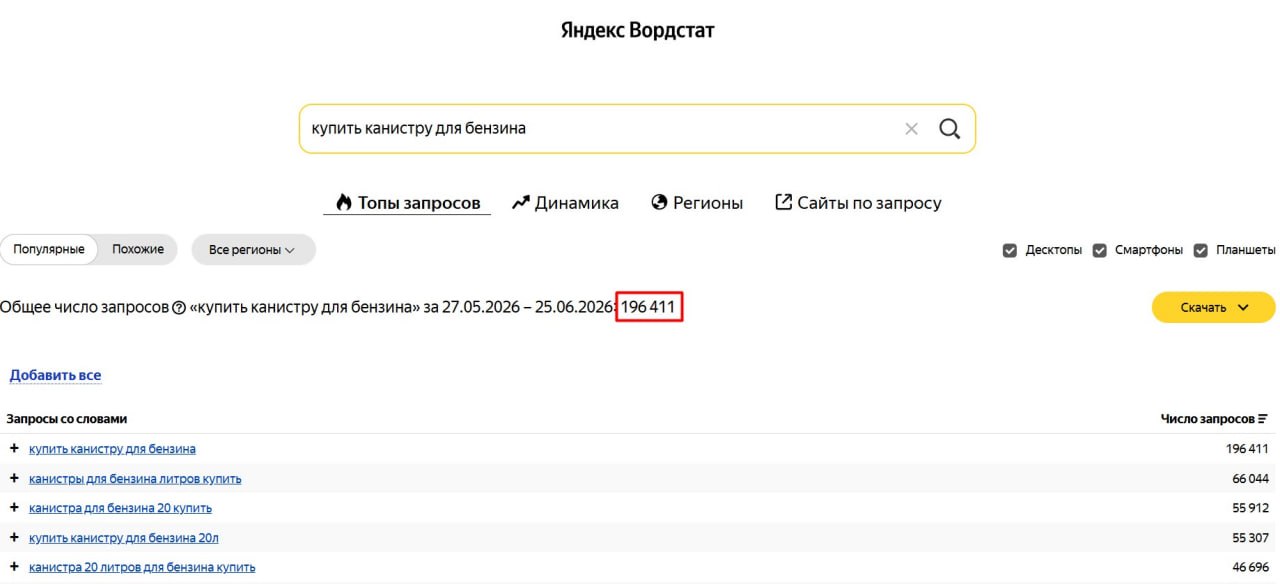
Task: Switch to the Регионы tab
Action: point(697,203)
